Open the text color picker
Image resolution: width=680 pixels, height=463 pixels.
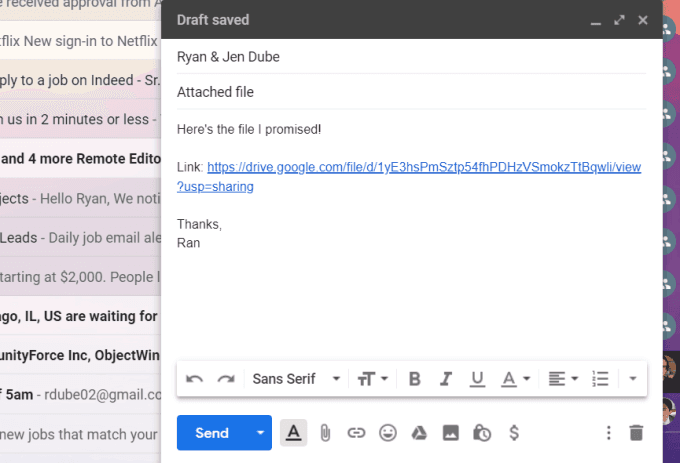[x=515, y=379]
